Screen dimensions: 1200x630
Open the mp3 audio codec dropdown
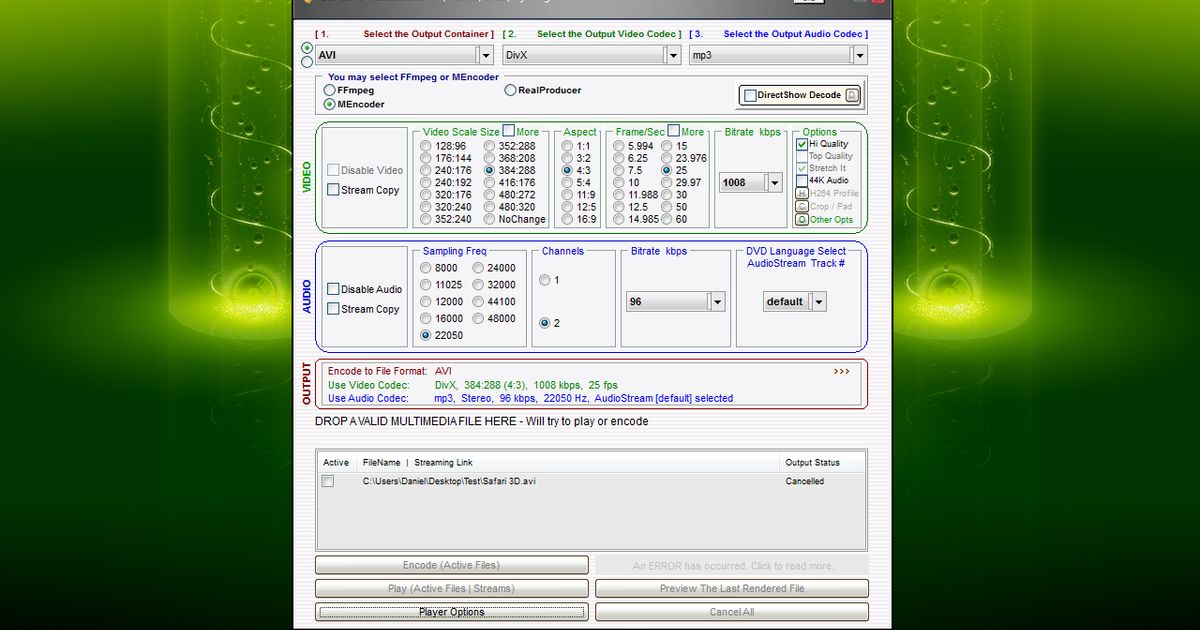tap(858, 55)
